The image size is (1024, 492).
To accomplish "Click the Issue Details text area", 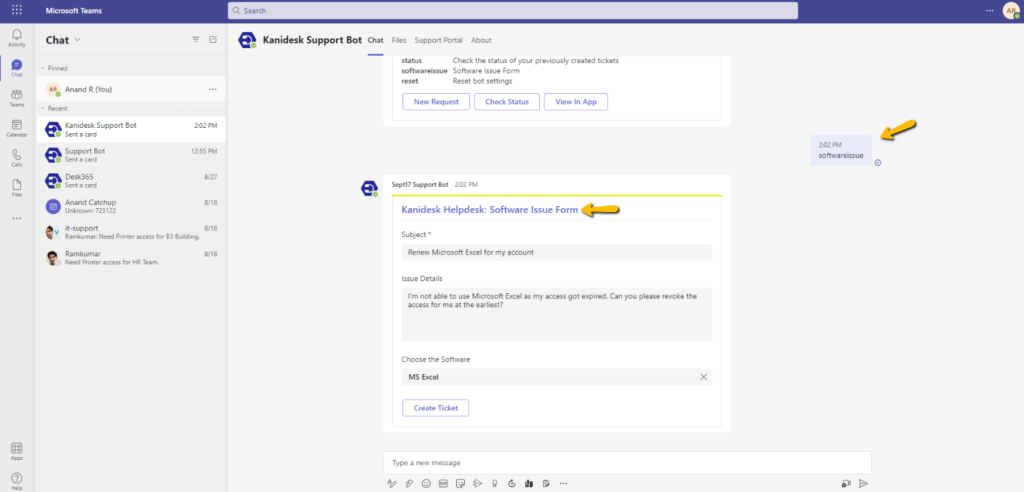I will (556, 314).
